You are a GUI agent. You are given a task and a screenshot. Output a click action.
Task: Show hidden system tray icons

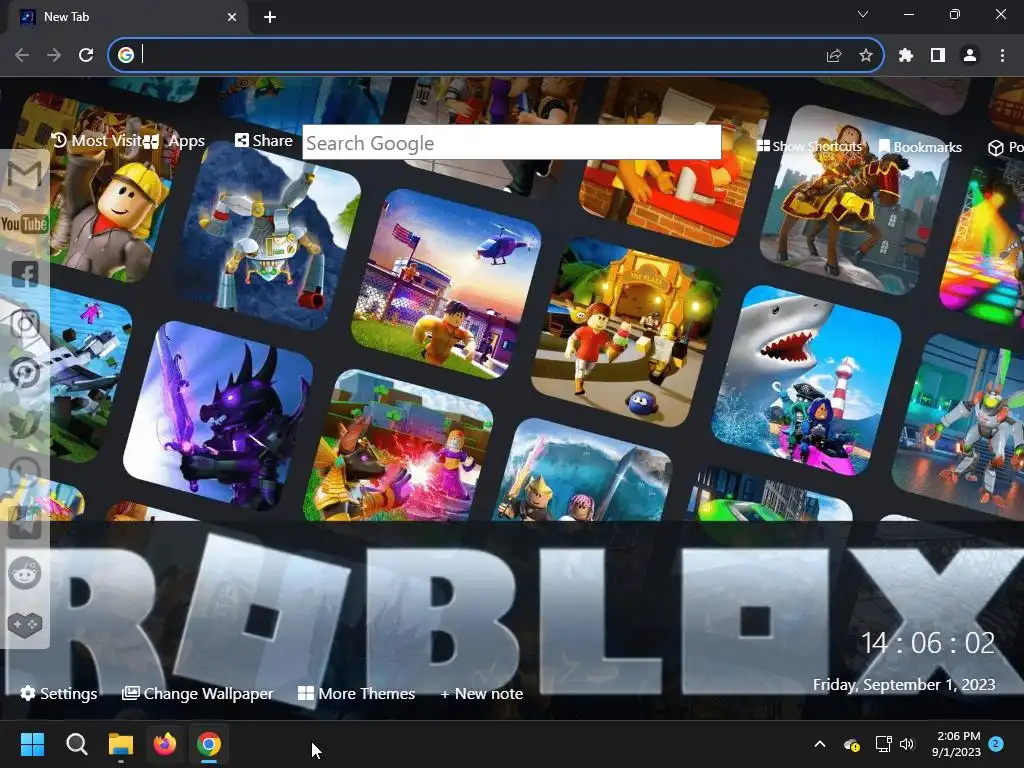point(820,744)
